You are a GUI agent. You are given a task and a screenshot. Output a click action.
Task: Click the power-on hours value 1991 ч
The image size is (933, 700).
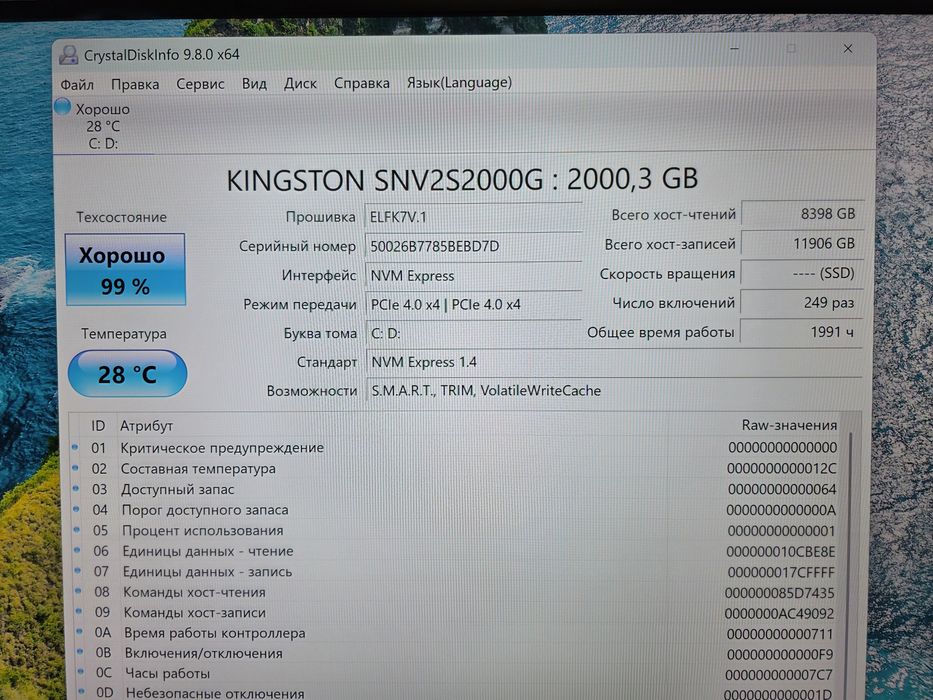[x=801, y=332]
